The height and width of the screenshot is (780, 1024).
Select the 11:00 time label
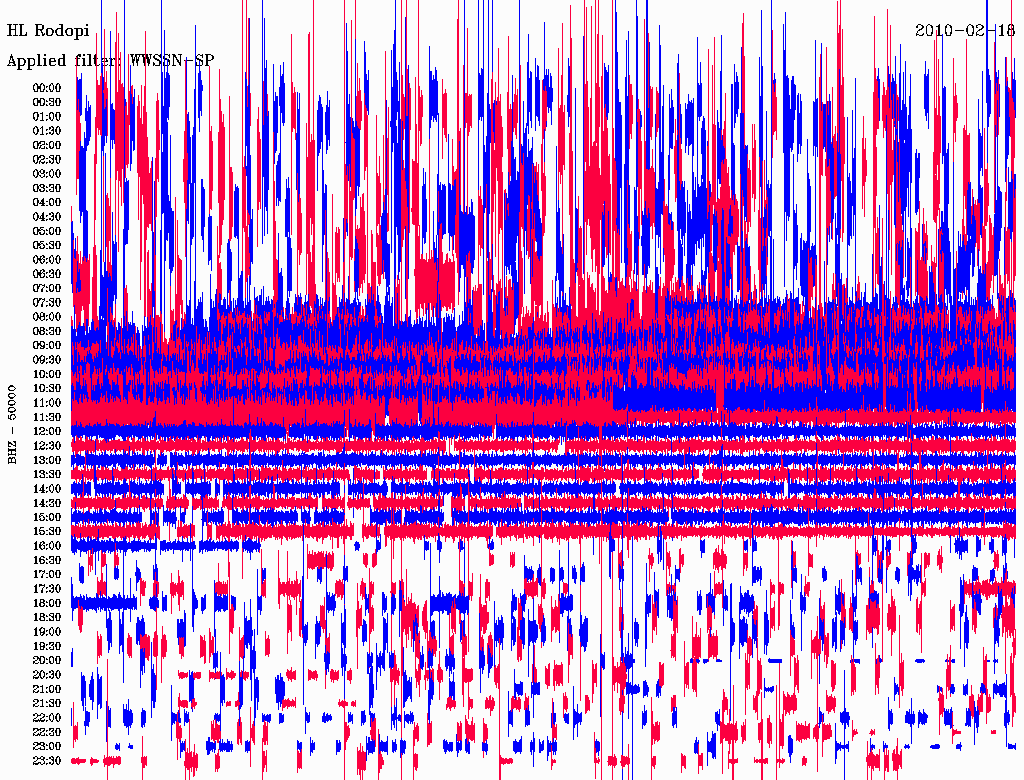pyautogui.click(x=47, y=403)
